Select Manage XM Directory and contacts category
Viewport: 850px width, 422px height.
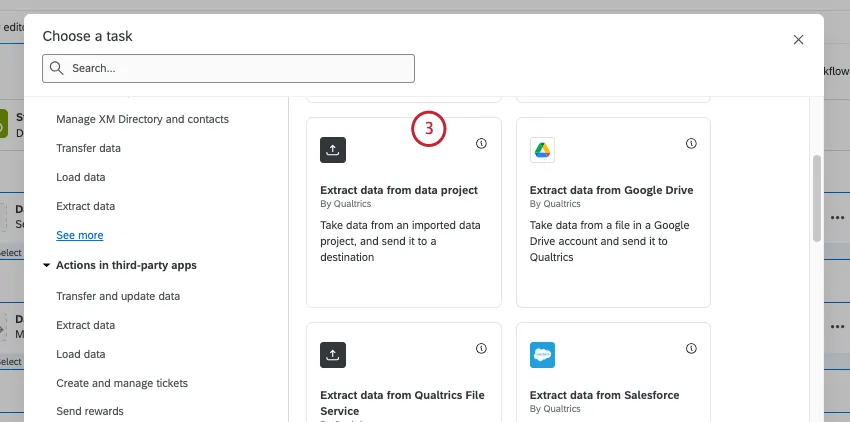[142, 119]
